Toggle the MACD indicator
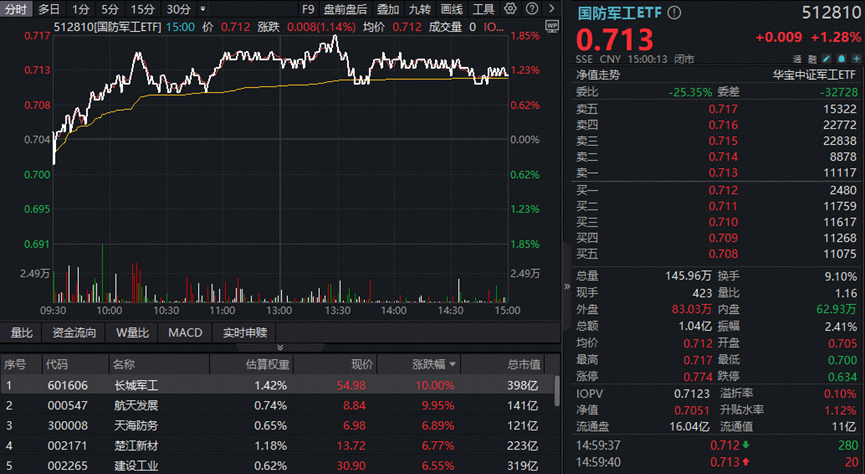This screenshot has width=865, height=474. (x=185, y=332)
